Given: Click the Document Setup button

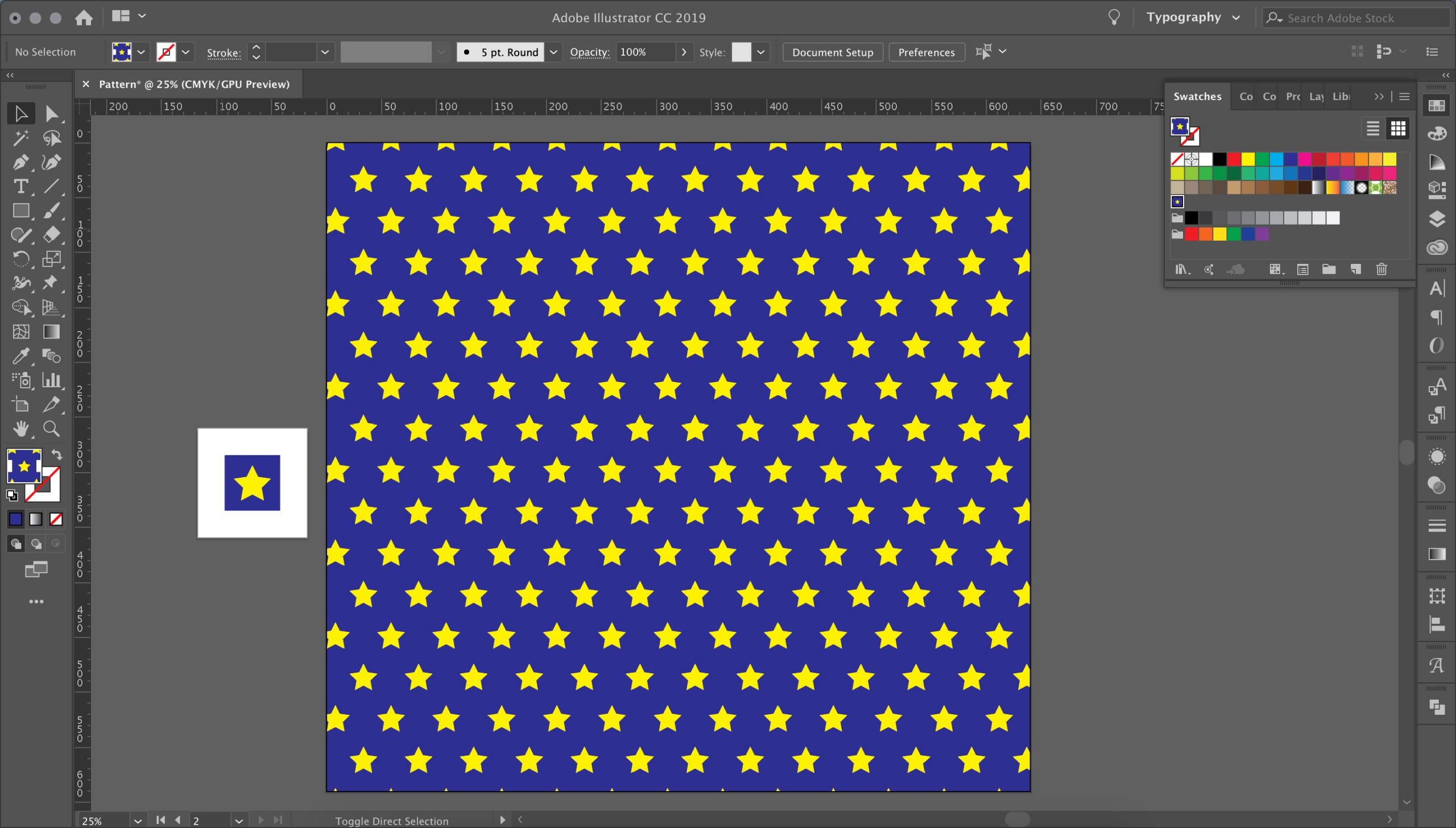Looking at the screenshot, I should pos(832,52).
